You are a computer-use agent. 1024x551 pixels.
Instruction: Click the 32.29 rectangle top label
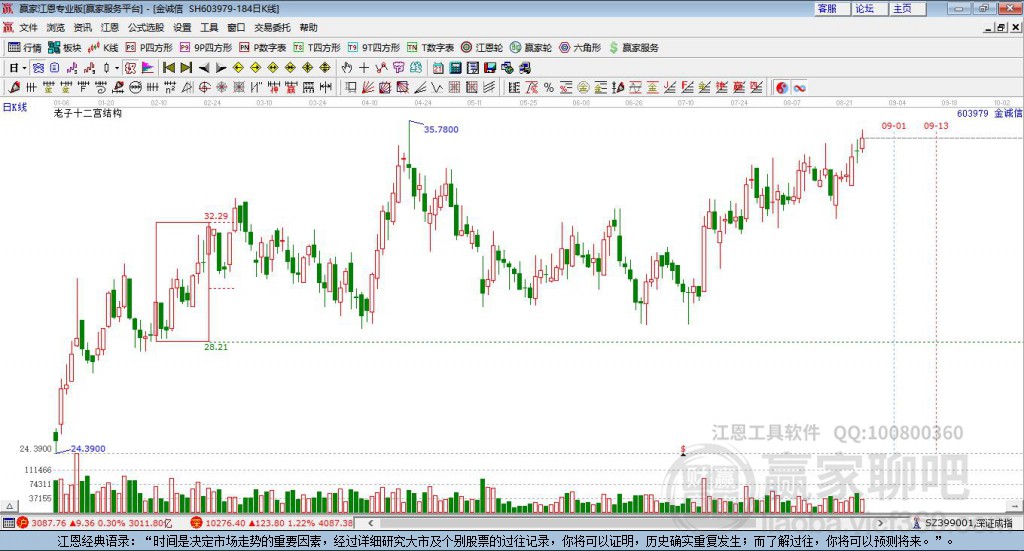[x=216, y=216]
